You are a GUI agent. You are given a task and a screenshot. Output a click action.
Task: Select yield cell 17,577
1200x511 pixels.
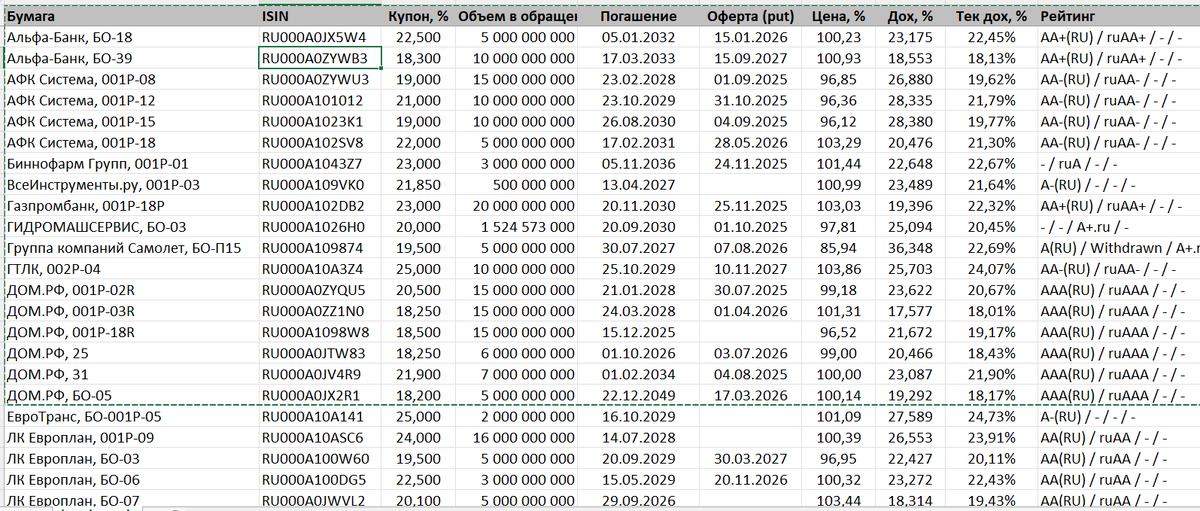909,311
